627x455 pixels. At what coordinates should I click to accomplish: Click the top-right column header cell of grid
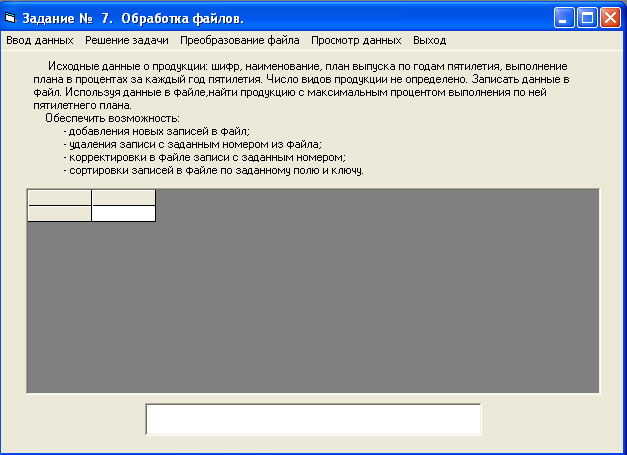tap(124, 198)
